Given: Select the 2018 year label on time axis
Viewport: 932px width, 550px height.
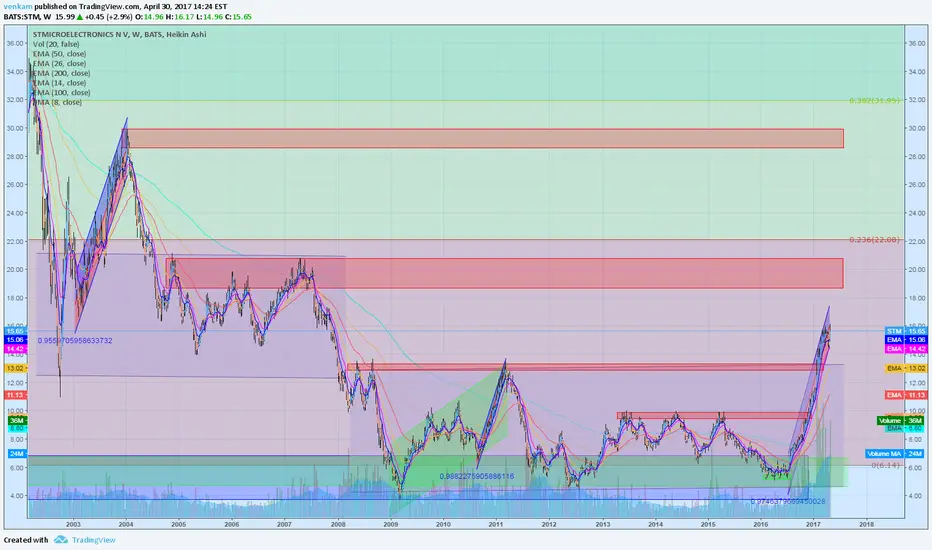Looking at the screenshot, I should pyautogui.click(x=866, y=524).
